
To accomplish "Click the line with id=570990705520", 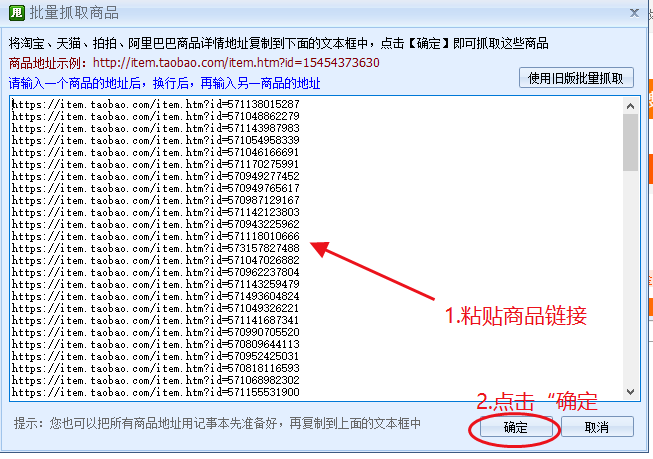I will (x=156, y=332).
